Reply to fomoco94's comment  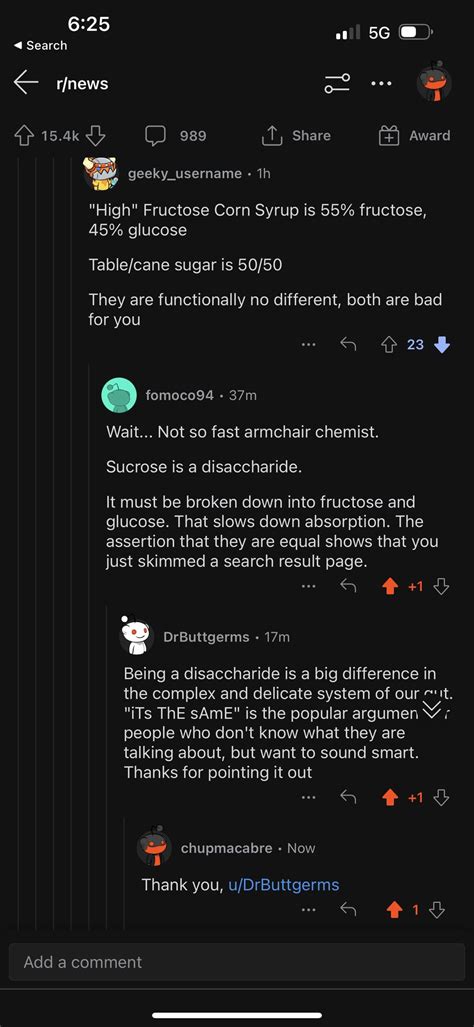(x=348, y=586)
